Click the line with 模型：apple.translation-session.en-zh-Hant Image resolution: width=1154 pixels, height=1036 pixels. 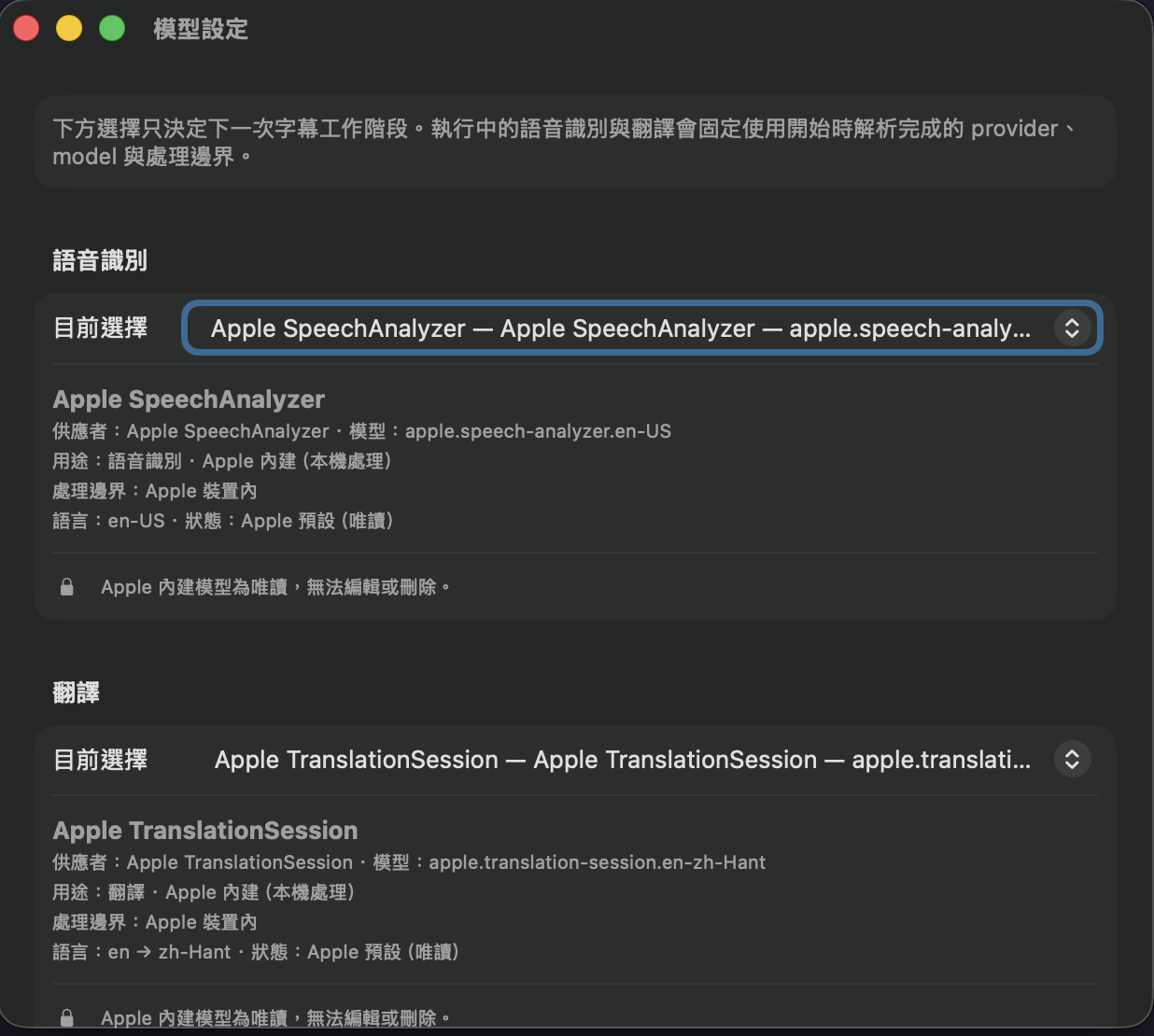coord(409,862)
